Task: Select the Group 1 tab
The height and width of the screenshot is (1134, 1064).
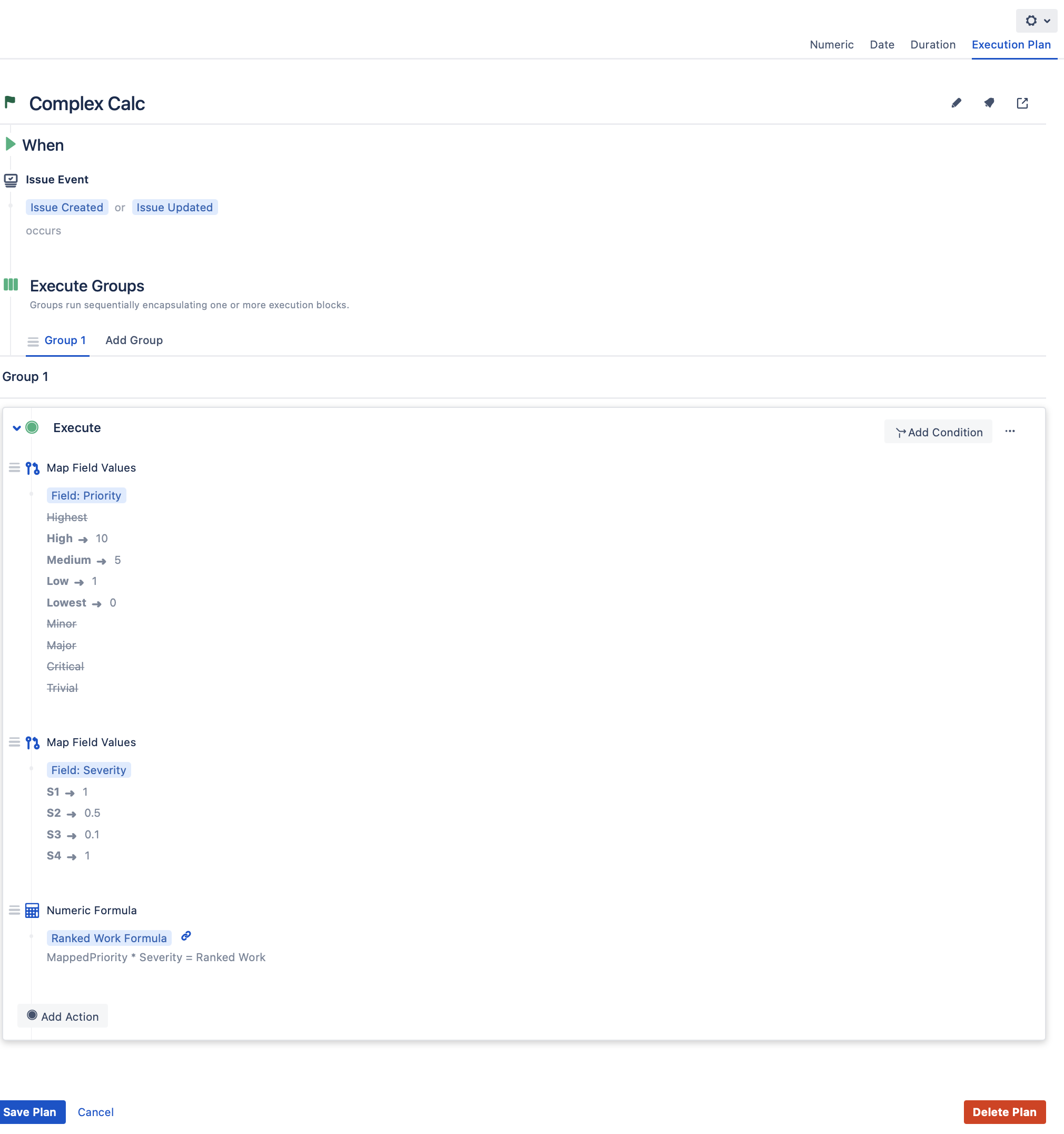Action: click(64, 340)
